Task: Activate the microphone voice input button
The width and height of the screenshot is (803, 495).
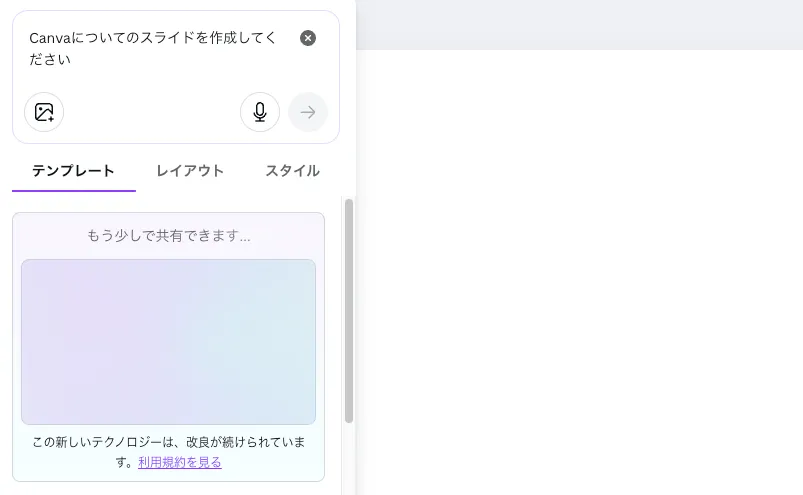Action: [260, 112]
